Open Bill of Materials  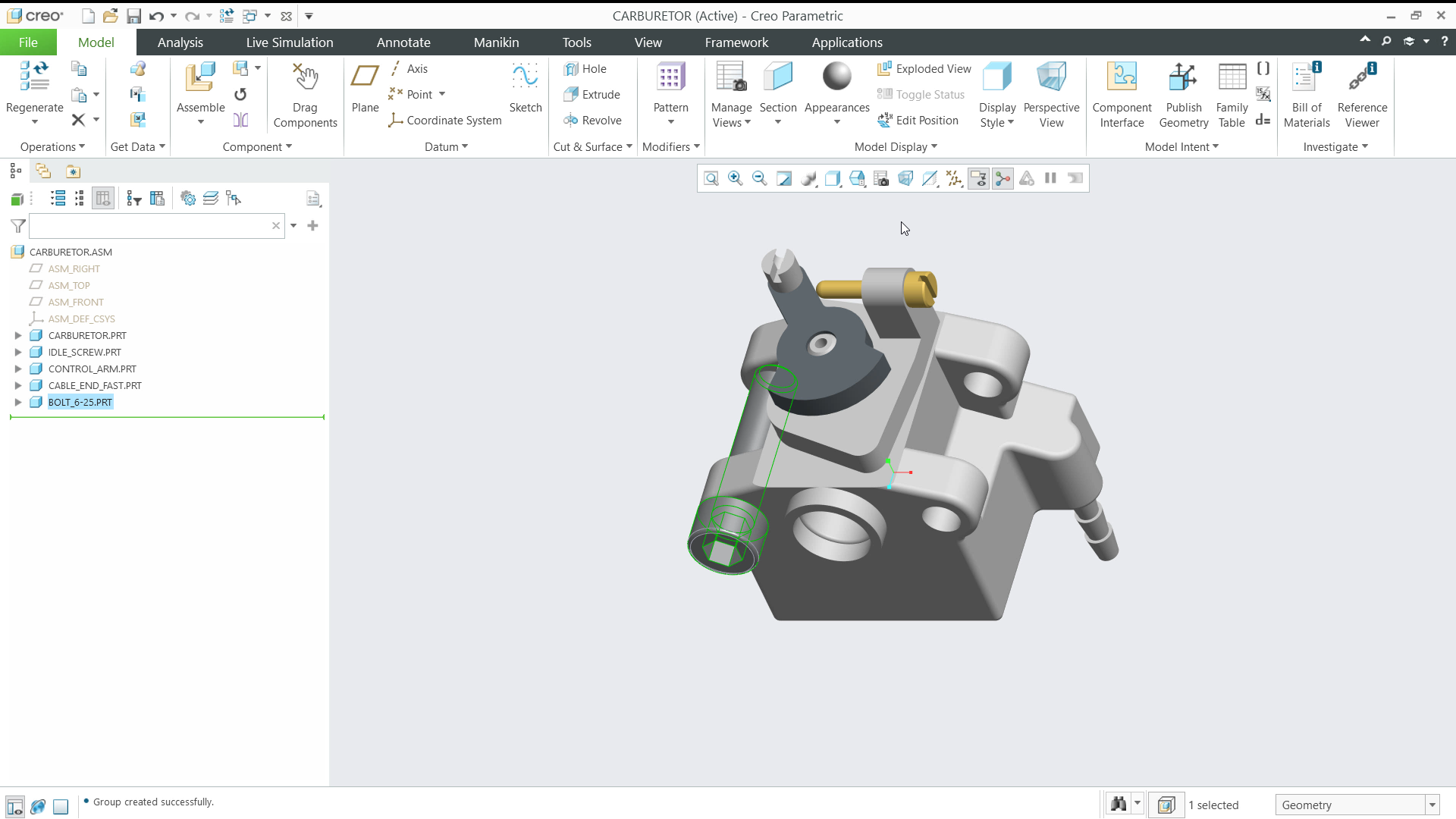click(1307, 95)
